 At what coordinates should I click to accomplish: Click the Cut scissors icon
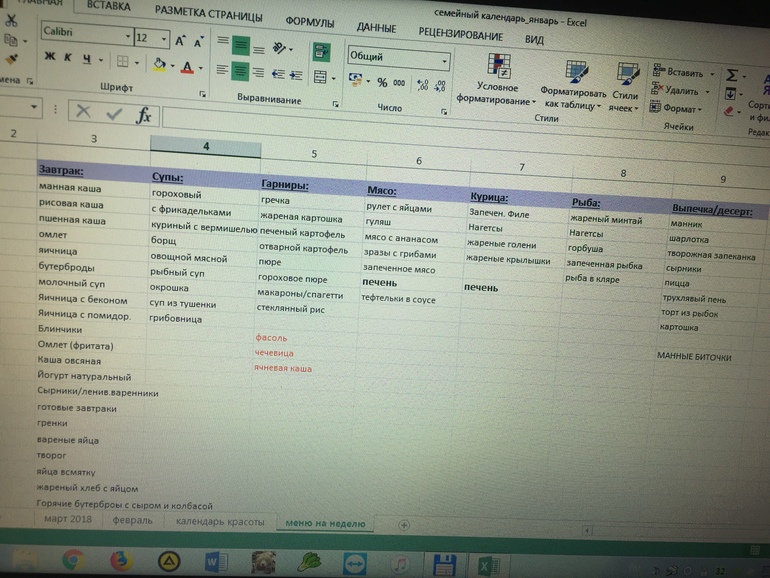(11, 21)
